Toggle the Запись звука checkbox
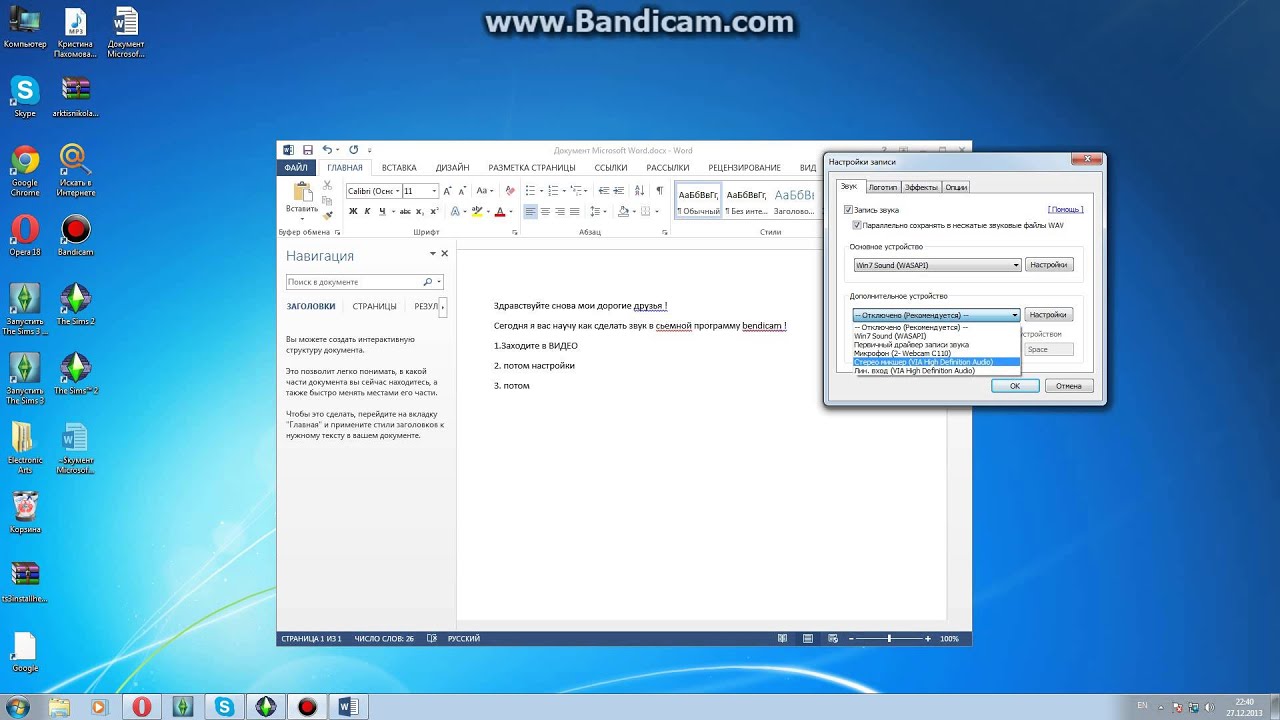1280x720 pixels. coord(848,210)
